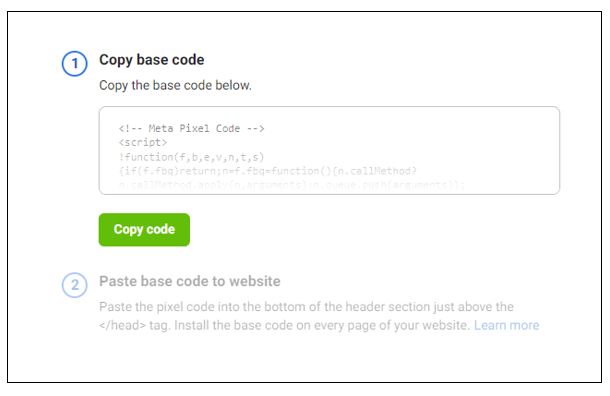Open the Learn more link
610x396 pixels.
pos(506,325)
